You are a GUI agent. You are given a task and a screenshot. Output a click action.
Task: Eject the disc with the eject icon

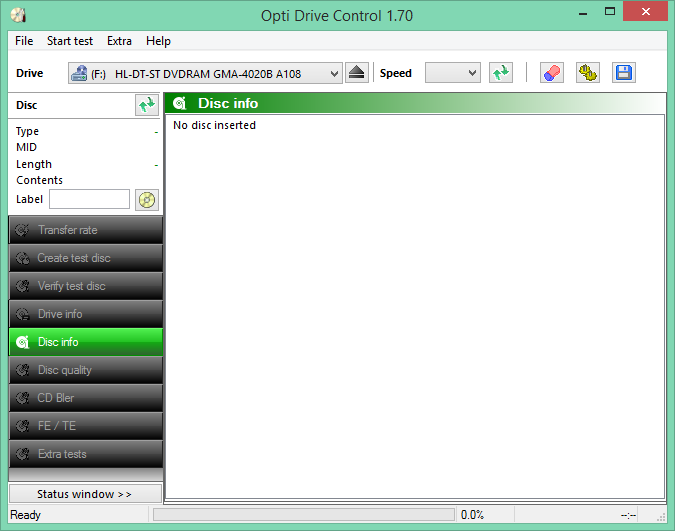click(x=356, y=73)
